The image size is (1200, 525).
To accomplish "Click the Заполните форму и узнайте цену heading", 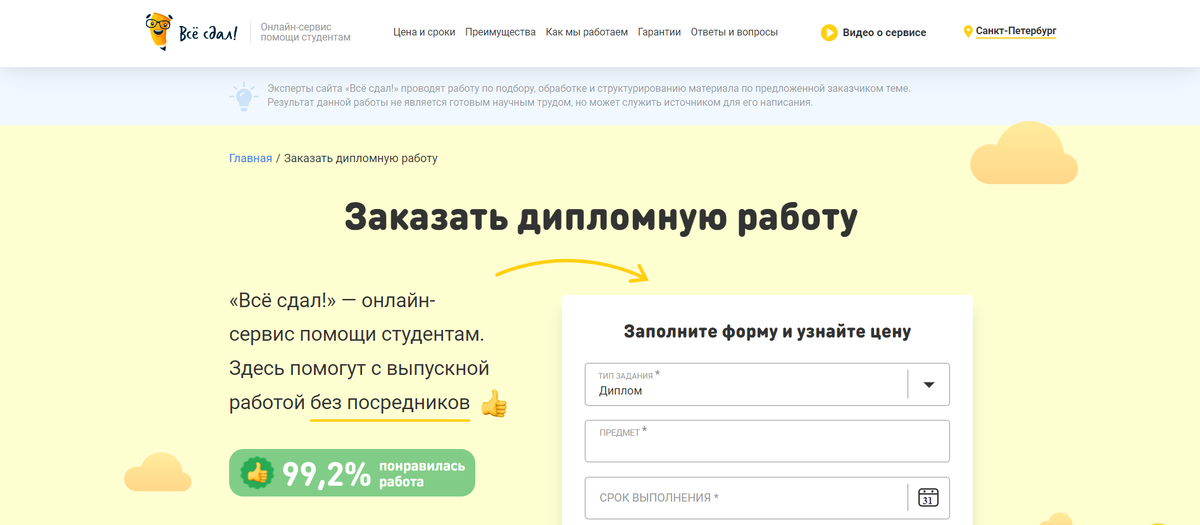I will click(767, 331).
